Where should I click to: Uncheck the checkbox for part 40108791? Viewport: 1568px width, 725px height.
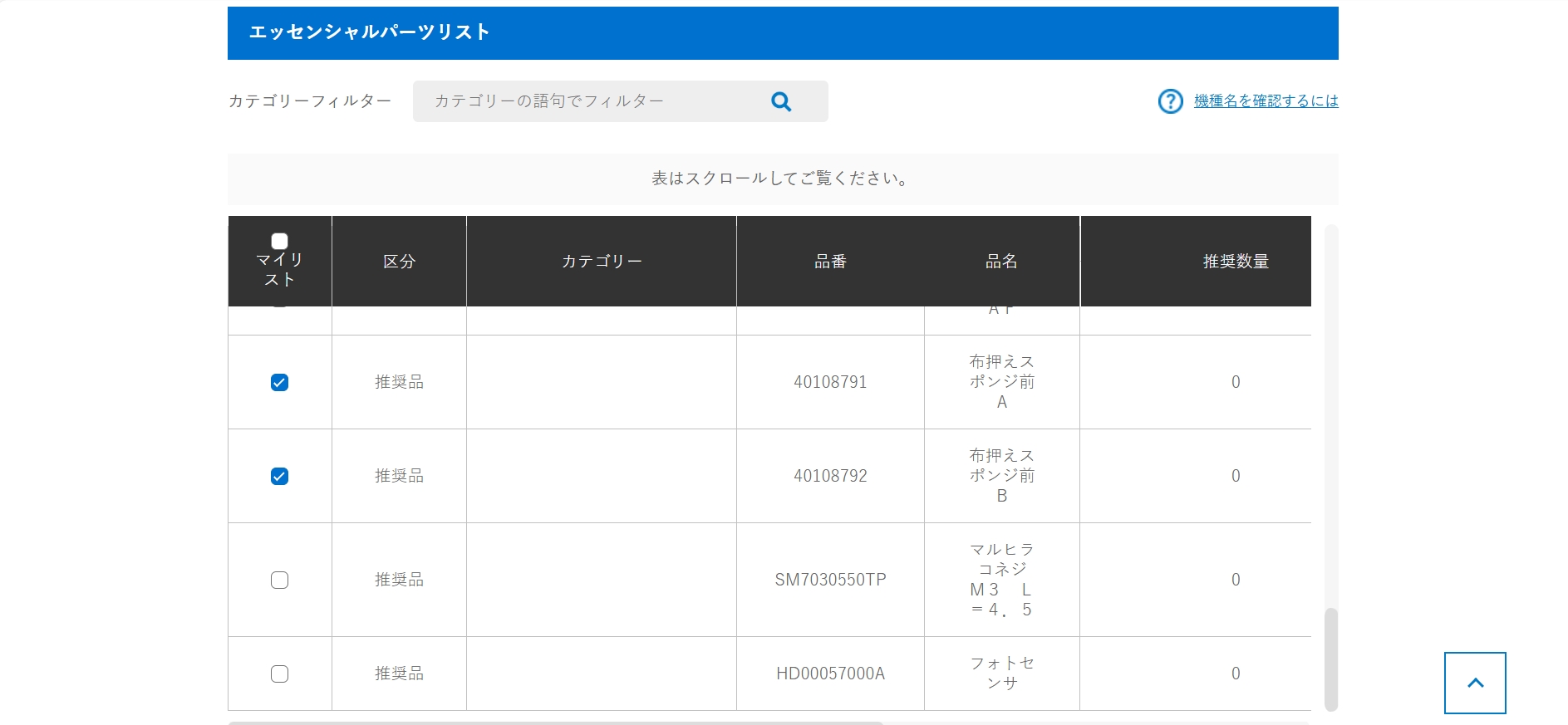click(x=279, y=382)
